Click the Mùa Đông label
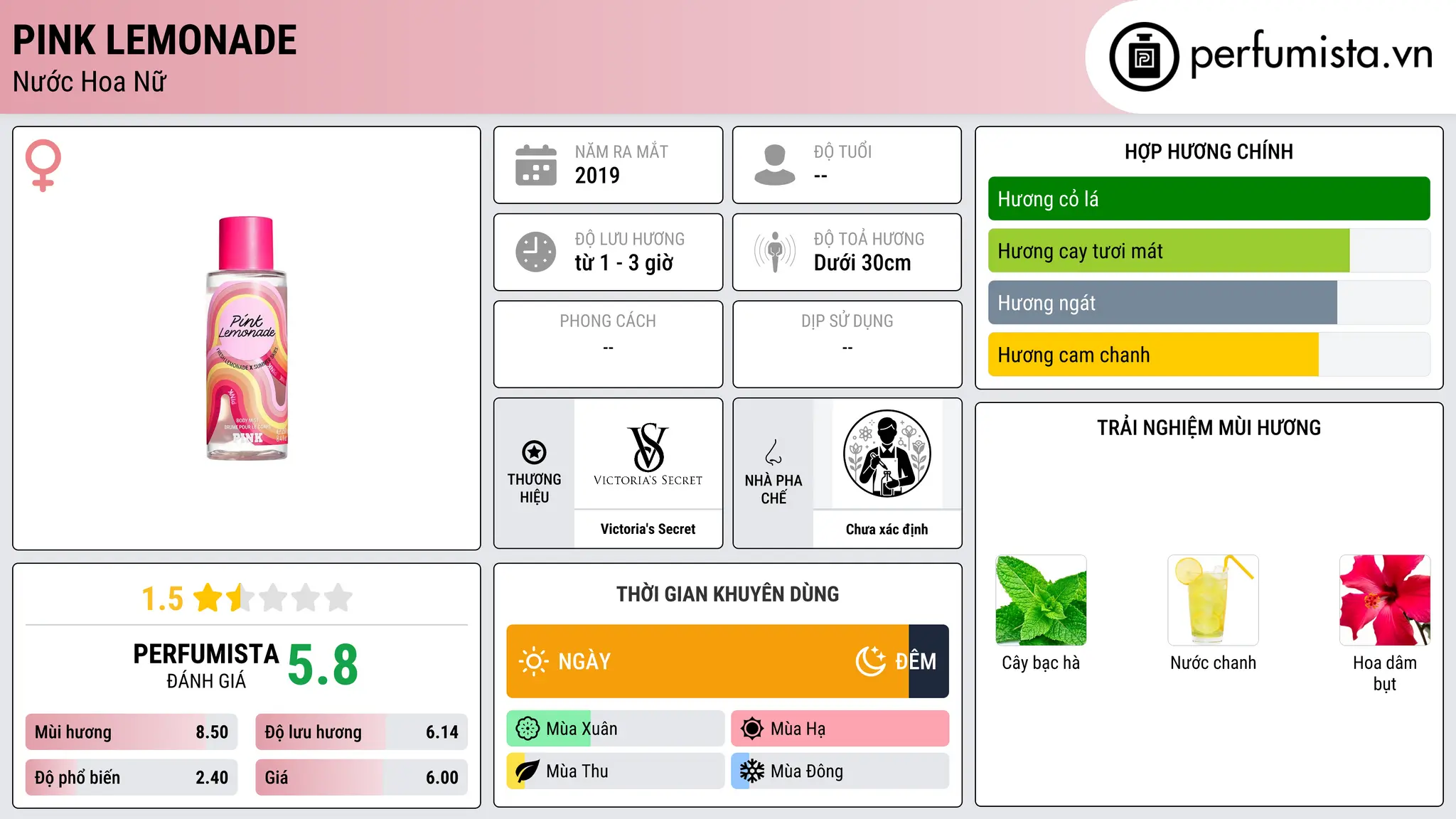This screenshot has width=1456, height=819. pyautogui.click(x=807, y=771)
